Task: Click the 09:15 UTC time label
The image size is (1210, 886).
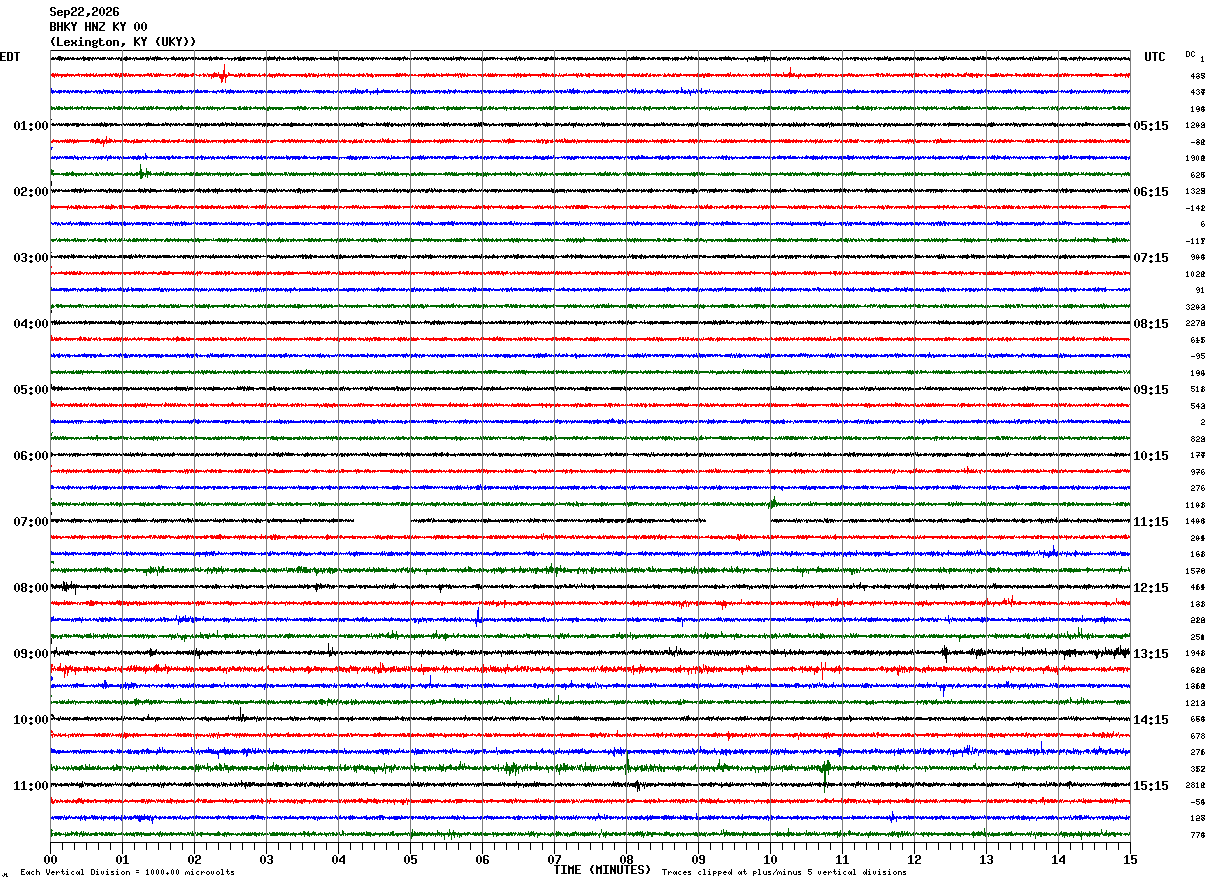Action: coord(1150,390)
